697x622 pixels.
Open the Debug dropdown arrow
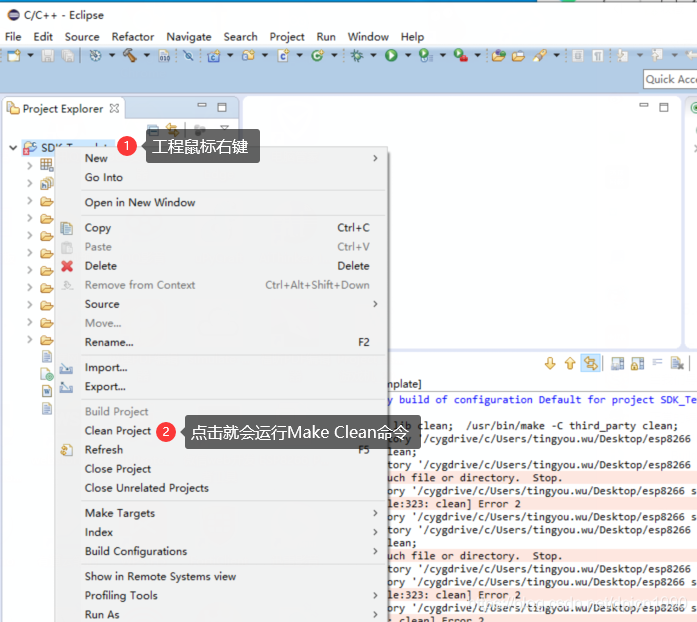pos(373,56)
